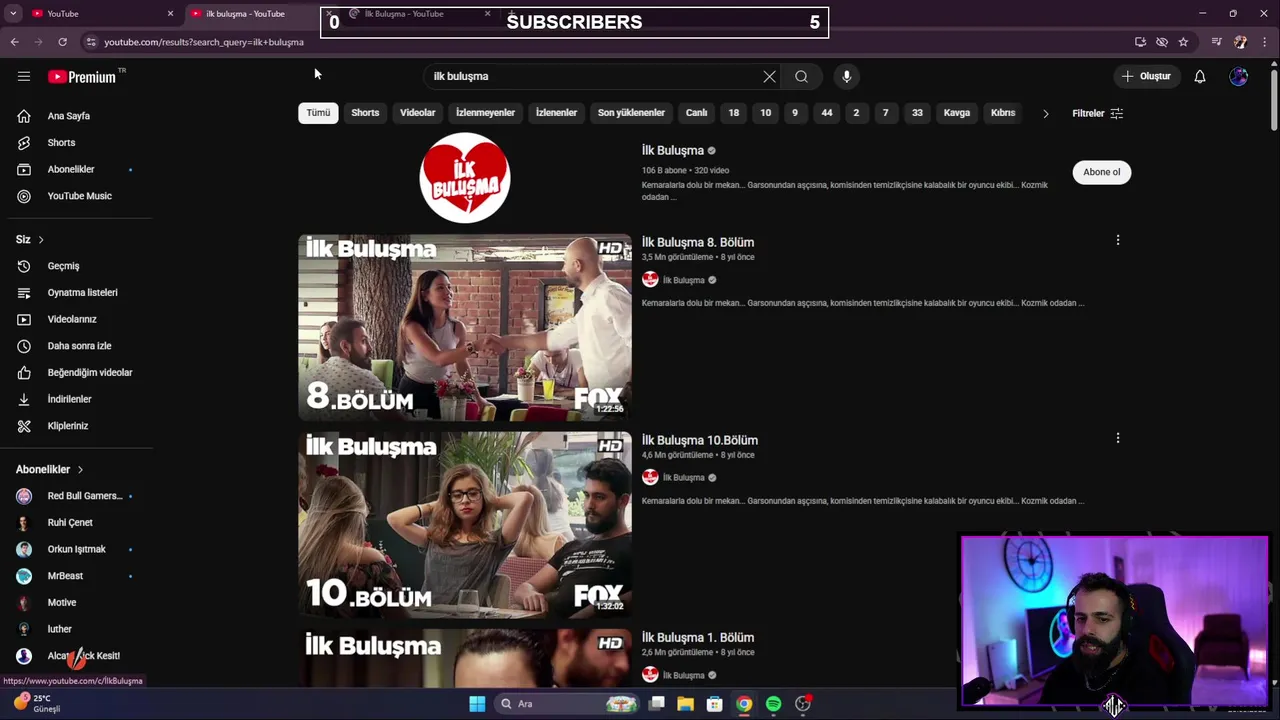
Task: Clear the search box with X
Action: click(769, 76)
